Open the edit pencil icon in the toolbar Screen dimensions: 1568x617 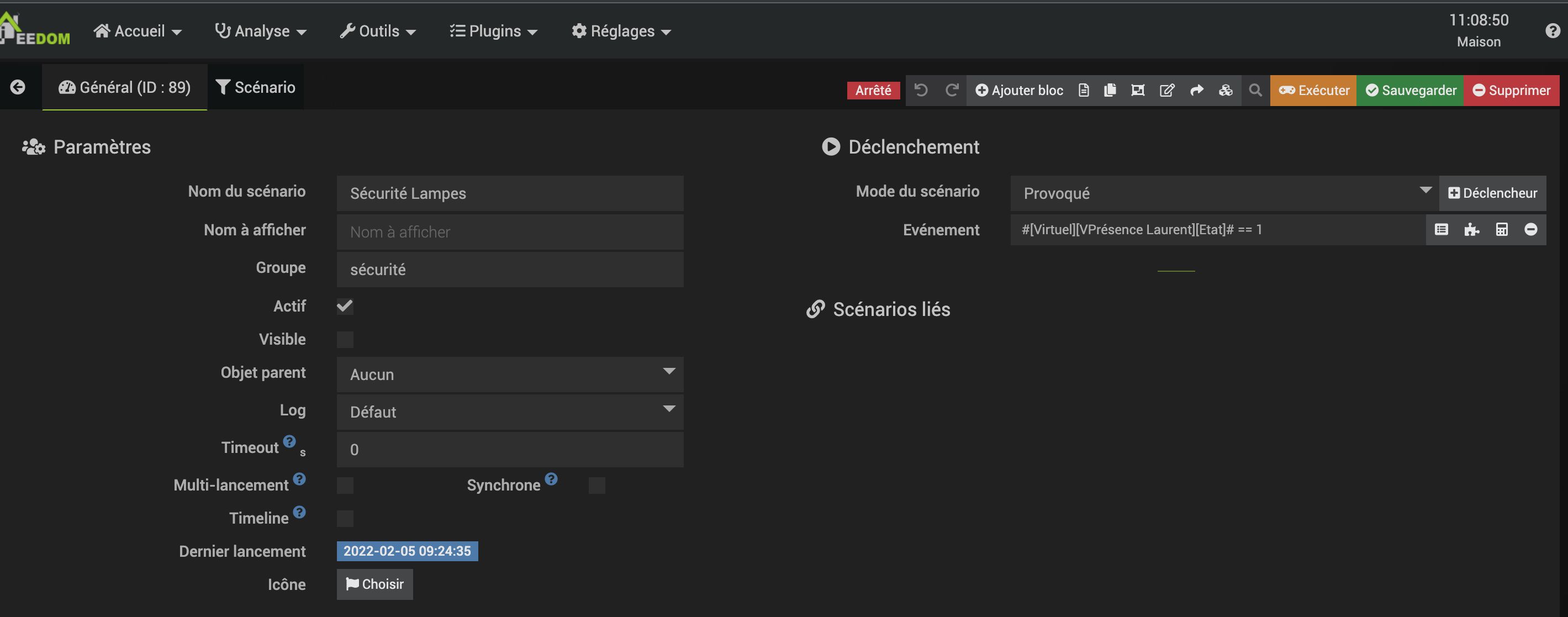coord(1167,90)
